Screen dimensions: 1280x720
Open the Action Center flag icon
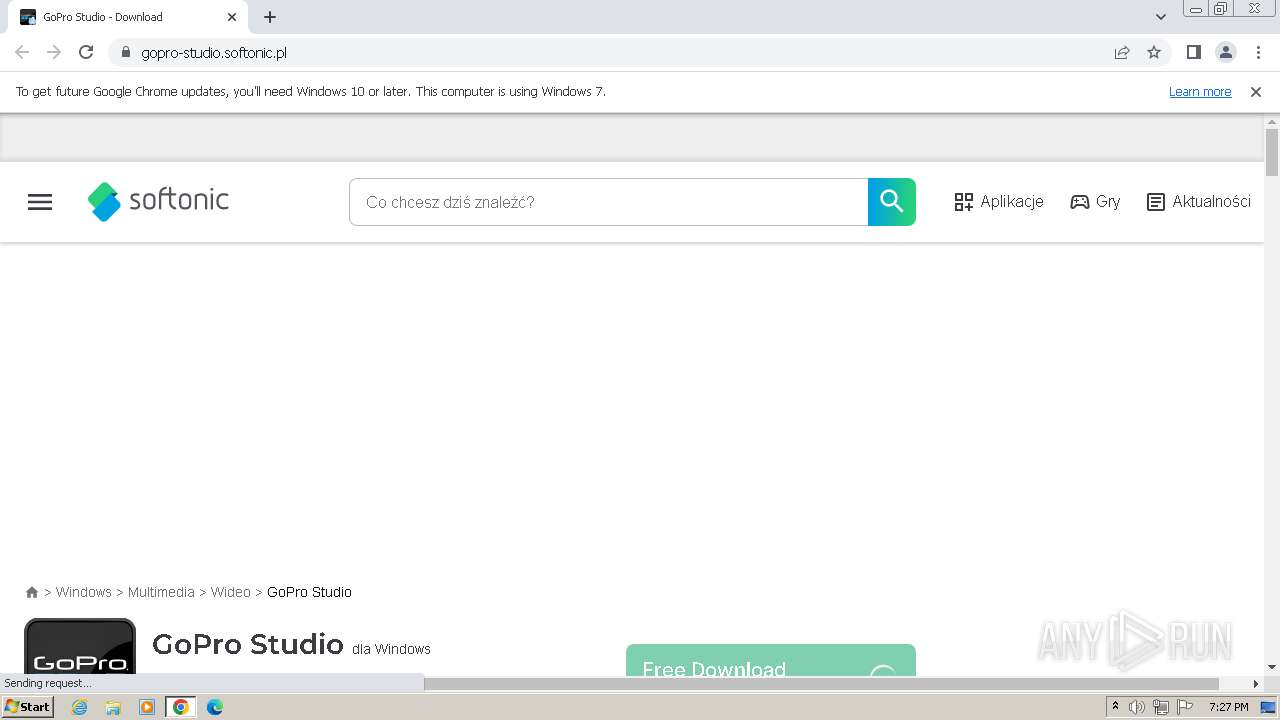[x=1185, y=707]
